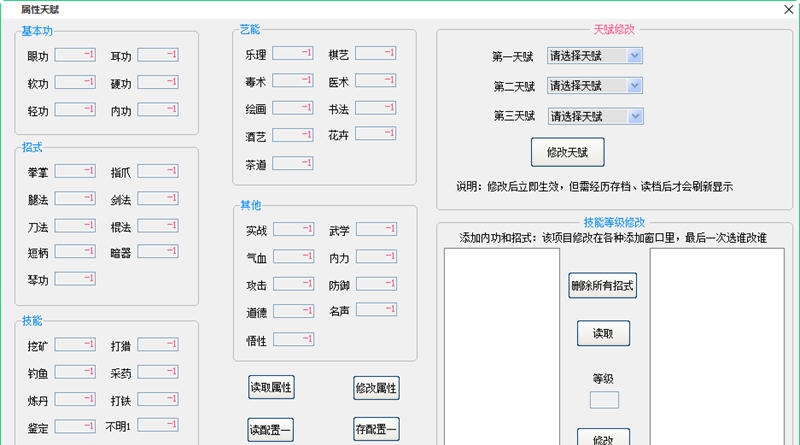The width and height of the screenshot is (800, 445).
Task: Click the 等级 level input box
Action: click(x=604, y=400)
